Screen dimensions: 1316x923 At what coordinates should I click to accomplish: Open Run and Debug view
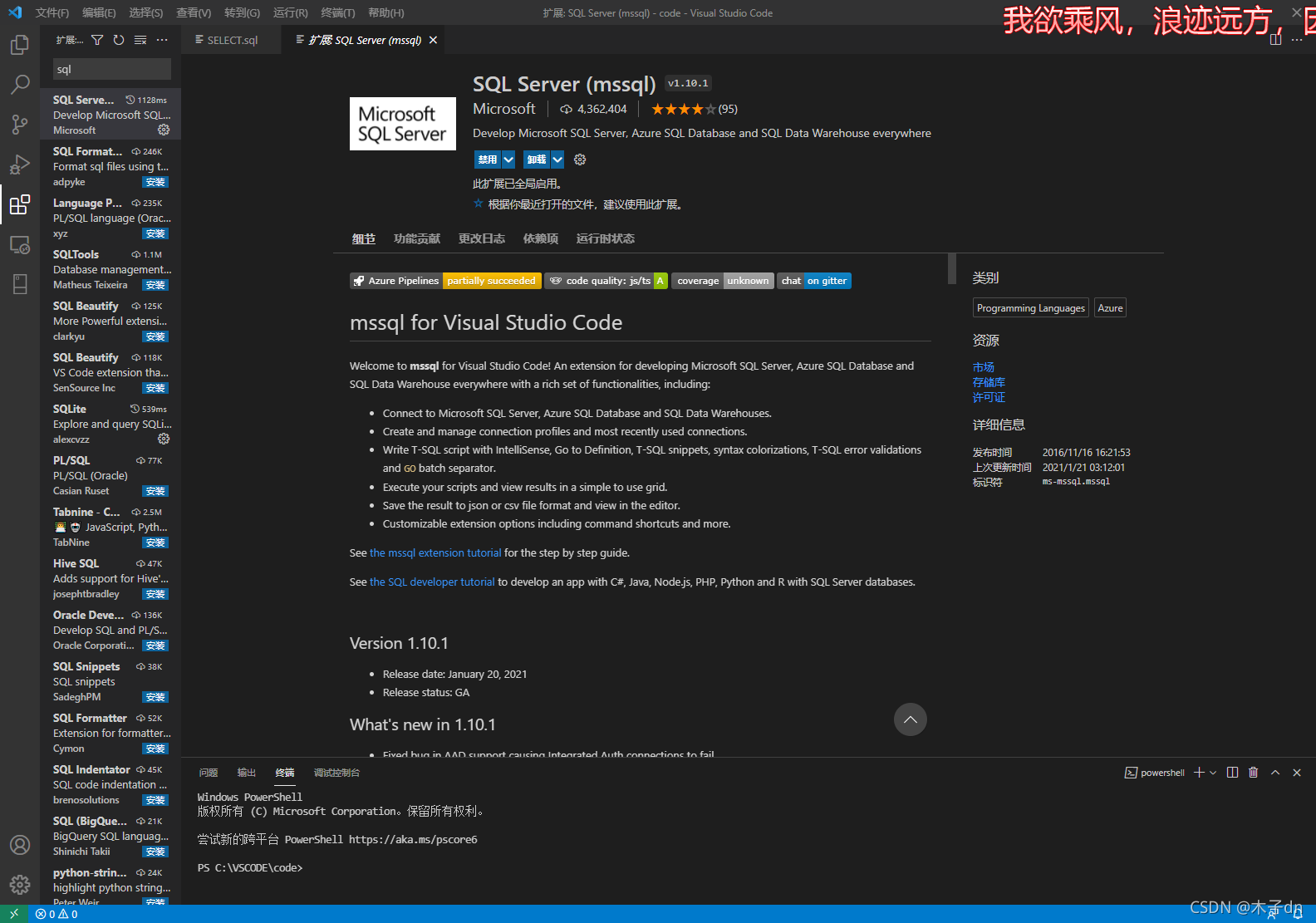tap(20, 164)
